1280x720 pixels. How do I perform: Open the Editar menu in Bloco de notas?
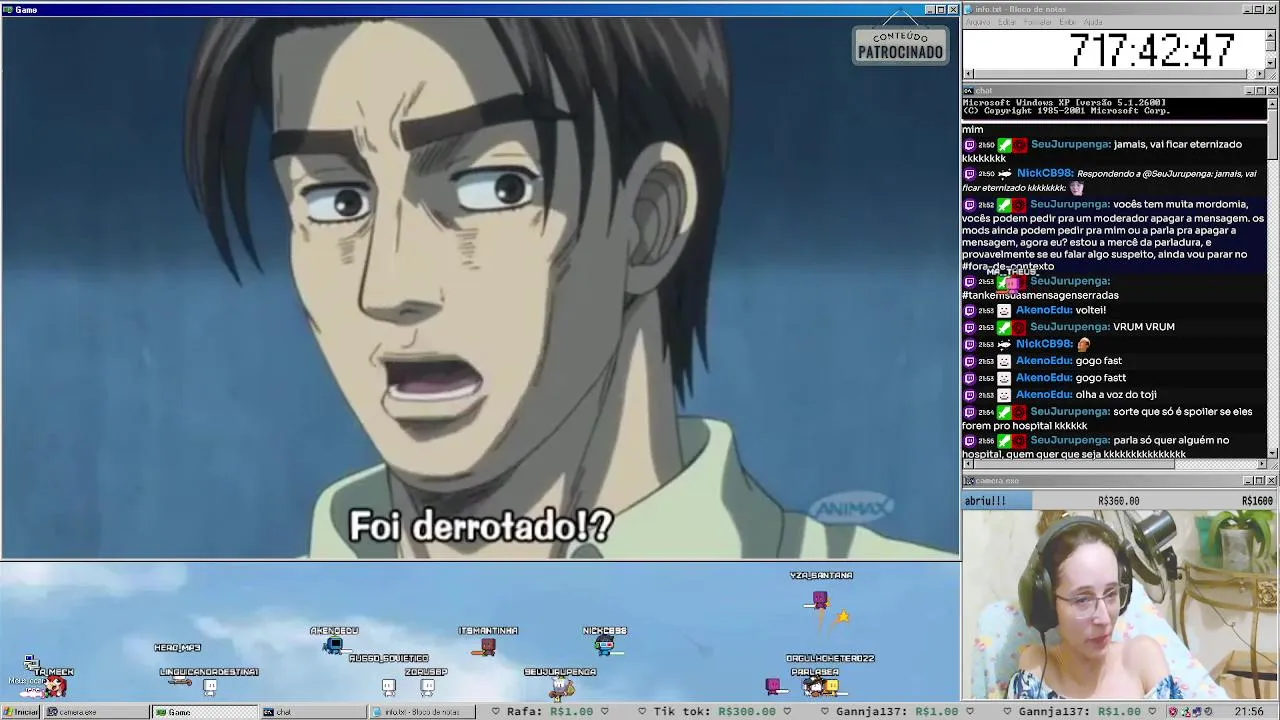click(1007, 22)
